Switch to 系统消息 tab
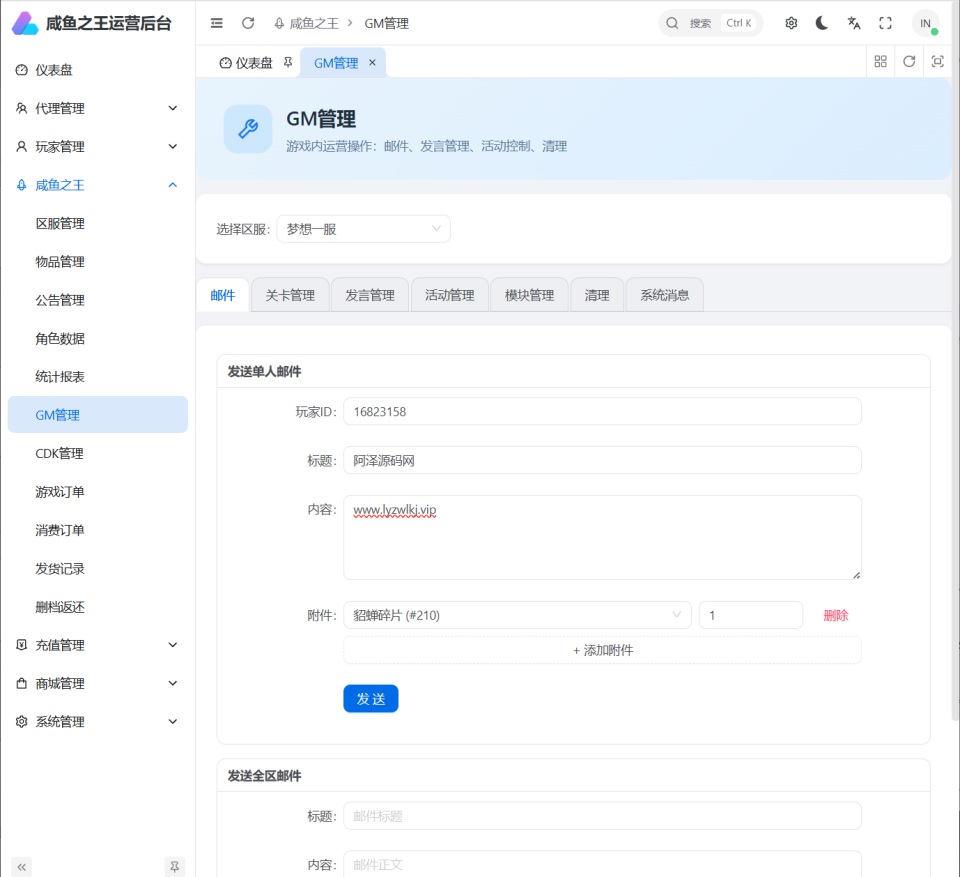This screenshot has height=877, width=960. [x=665, y=295]
